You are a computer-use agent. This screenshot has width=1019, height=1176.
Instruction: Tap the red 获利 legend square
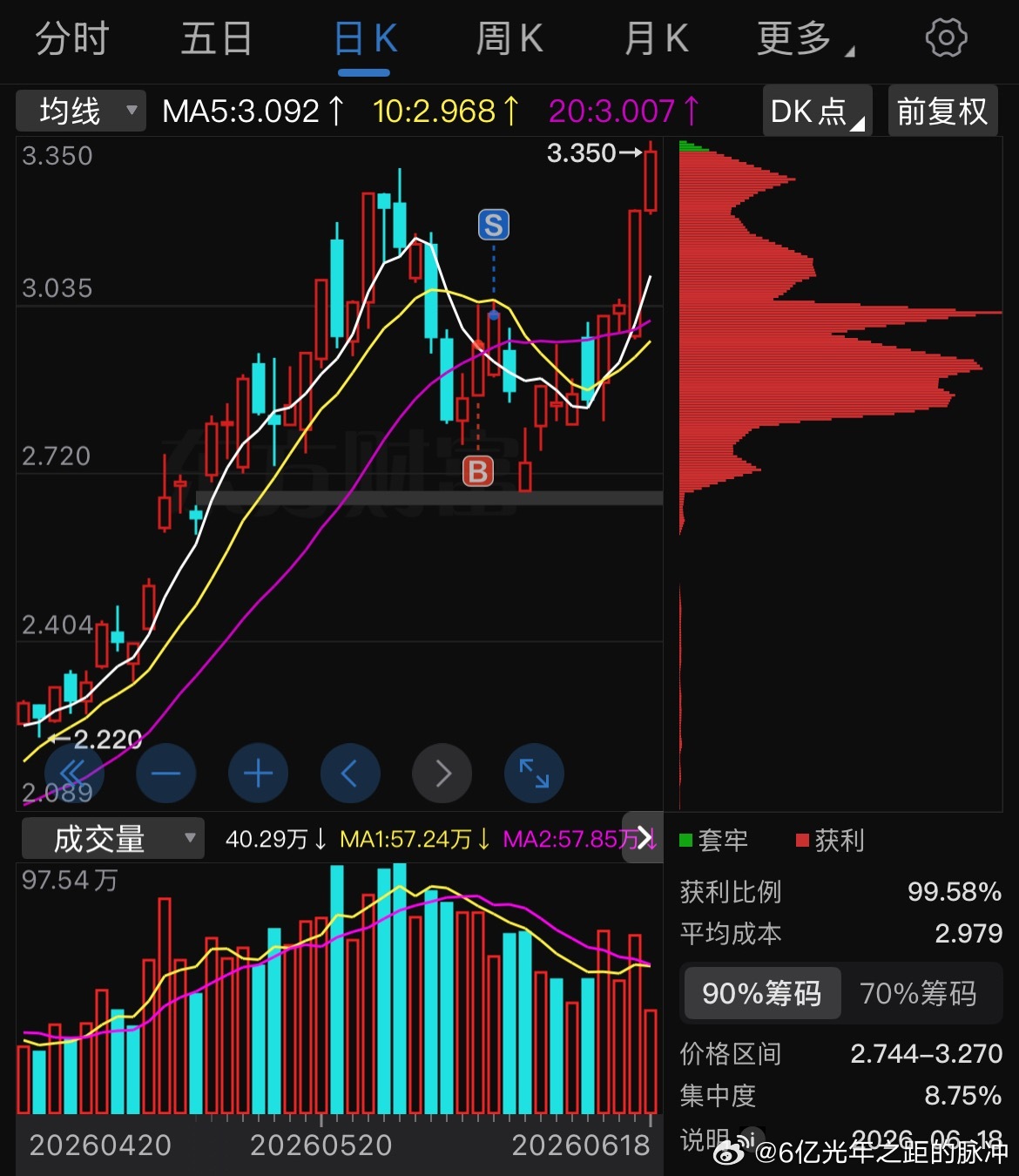802,840
